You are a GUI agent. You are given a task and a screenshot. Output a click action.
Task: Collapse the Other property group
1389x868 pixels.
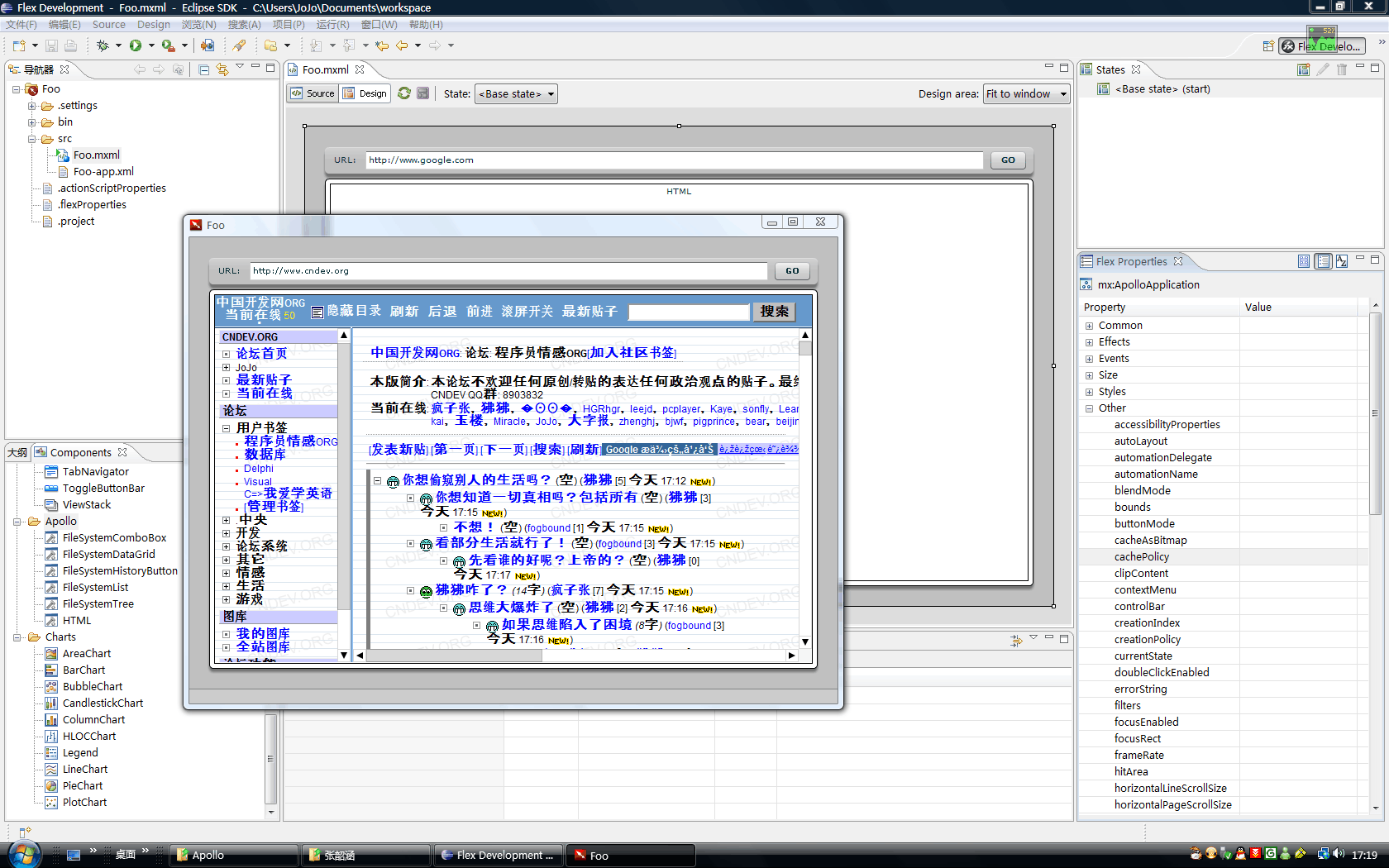[1089, 408]
